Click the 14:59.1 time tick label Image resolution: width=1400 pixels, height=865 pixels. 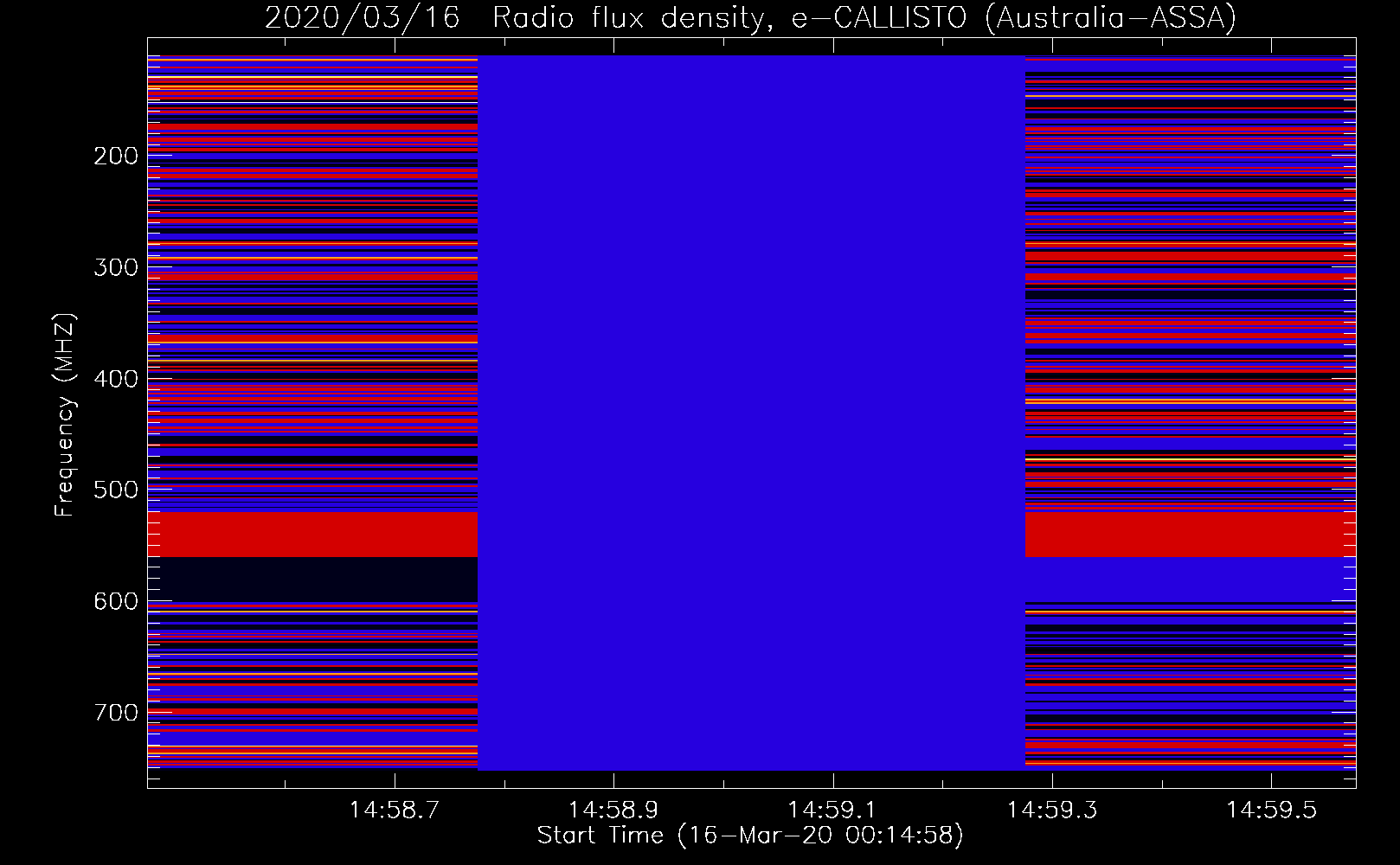832,810
